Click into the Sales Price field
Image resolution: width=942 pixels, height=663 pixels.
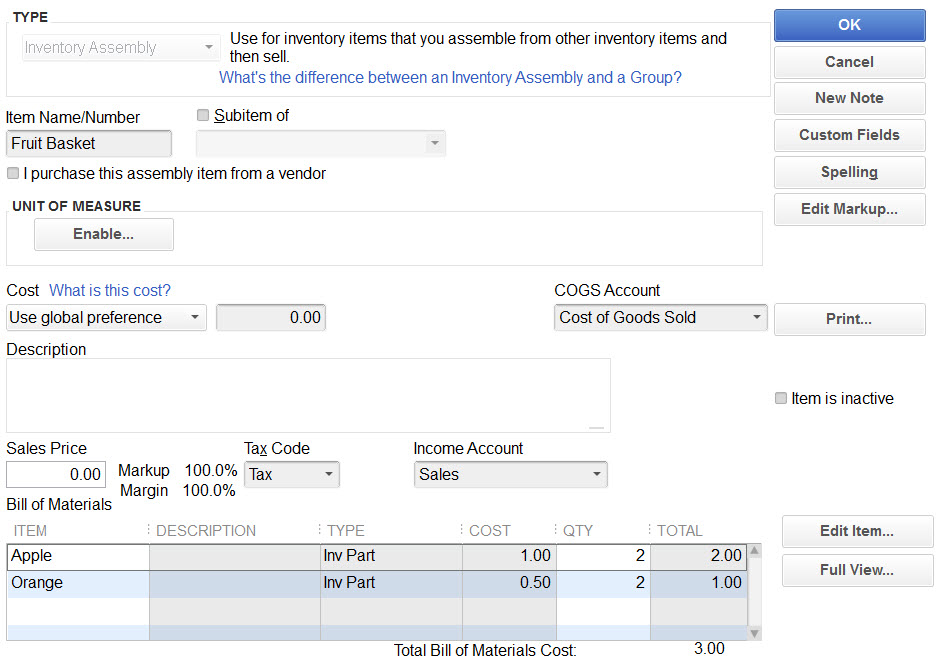click(x=56, y=474)
